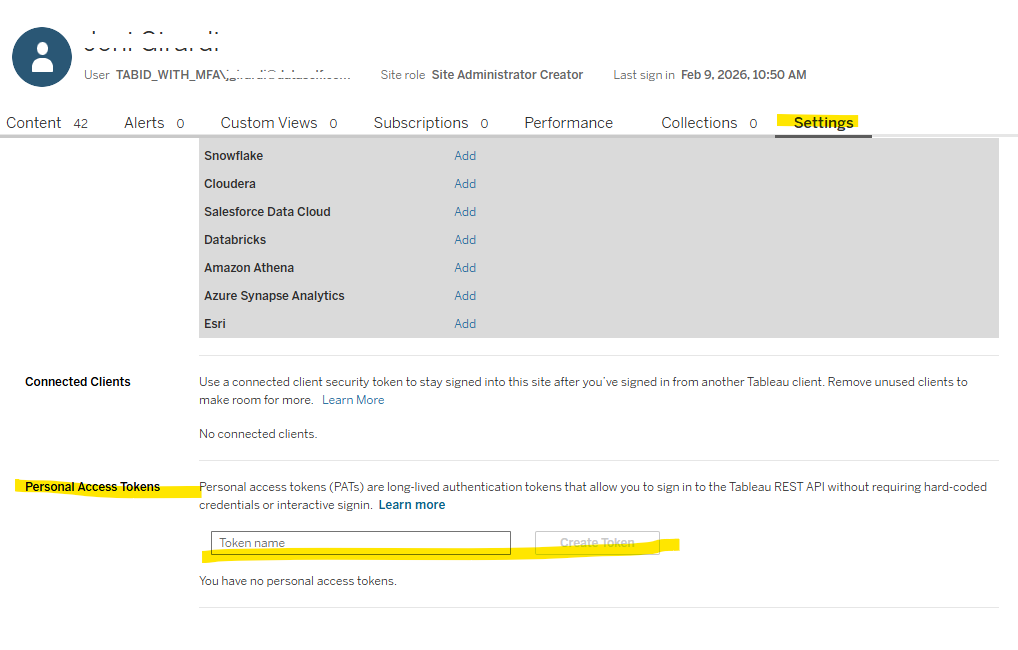Open the Collections tab

[699, 123]
